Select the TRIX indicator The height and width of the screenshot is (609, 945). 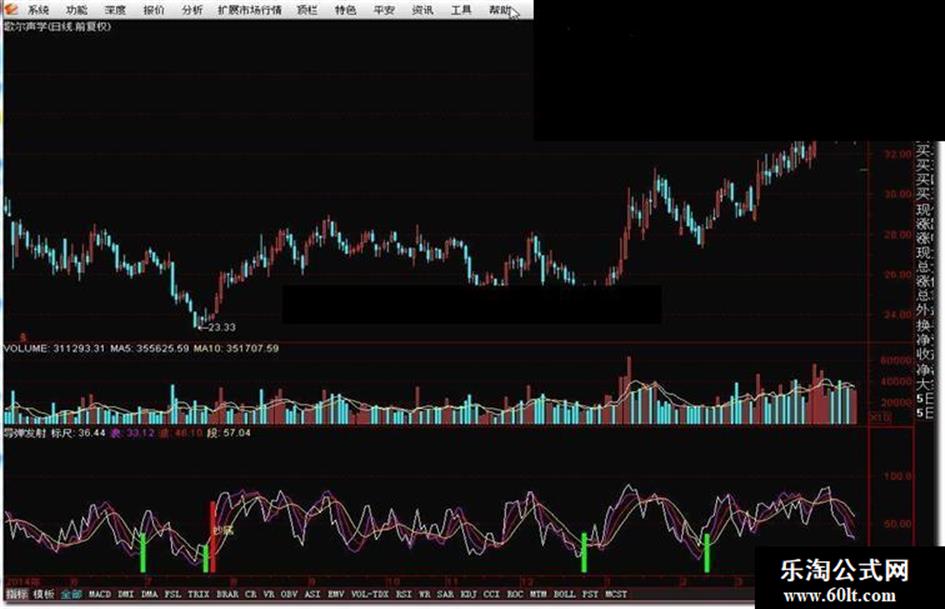point(199,594)
